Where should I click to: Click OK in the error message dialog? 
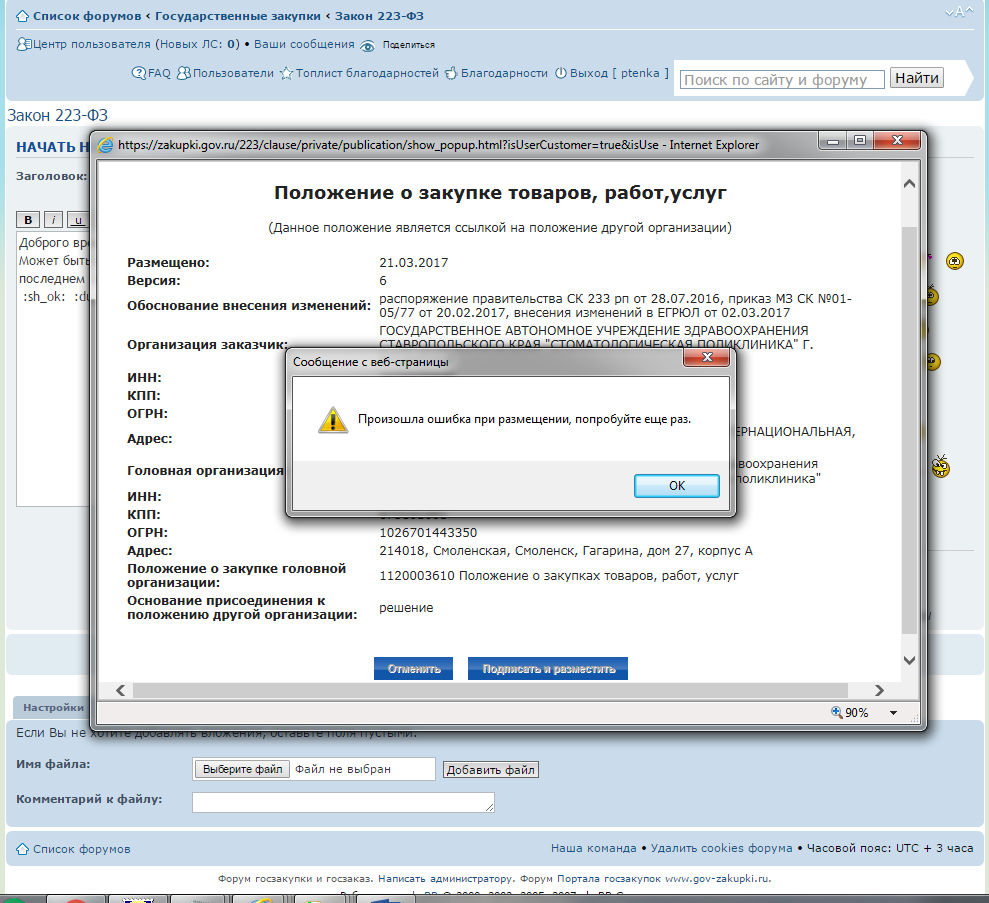[676, 485]
